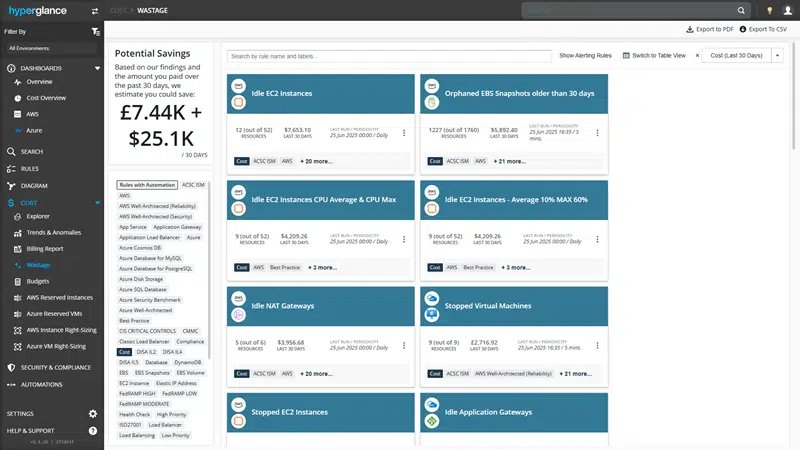The height and width of the screenshot is (450, 800).
Task: Open Cost Overview in sidebar
Action: pos(46,98)
